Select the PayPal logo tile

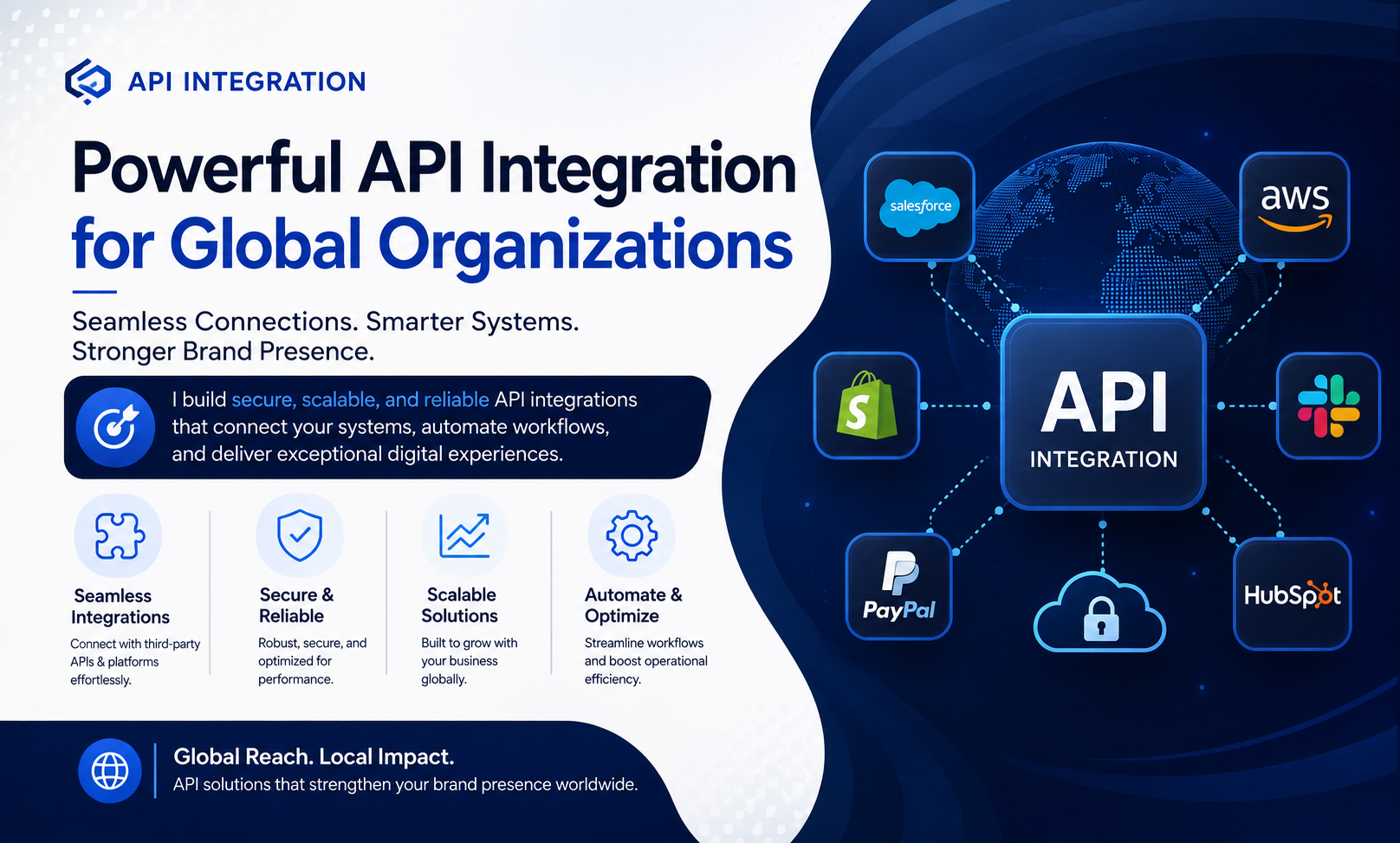pos(898,587)
